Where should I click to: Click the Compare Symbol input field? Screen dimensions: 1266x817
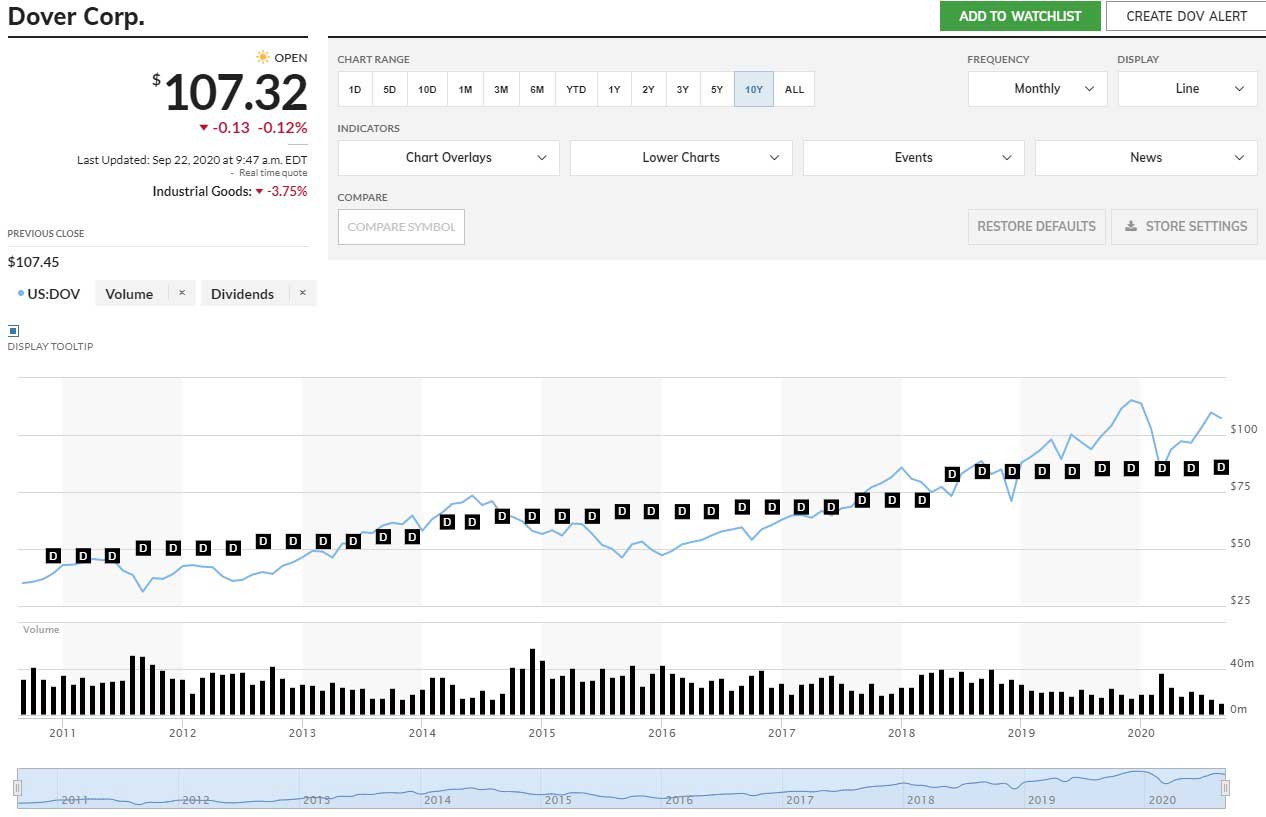point(401,227)
